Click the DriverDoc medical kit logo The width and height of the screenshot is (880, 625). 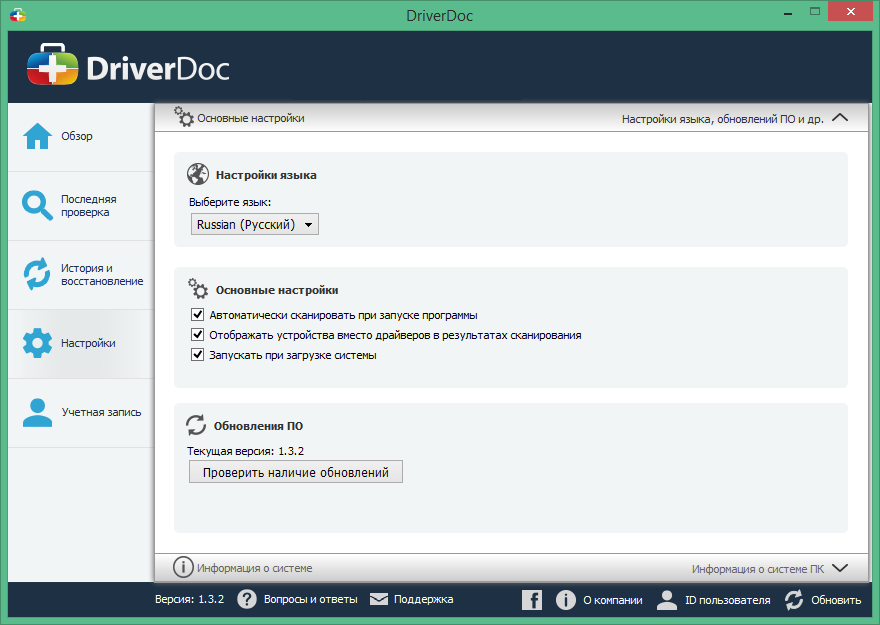tap(52, 65)
